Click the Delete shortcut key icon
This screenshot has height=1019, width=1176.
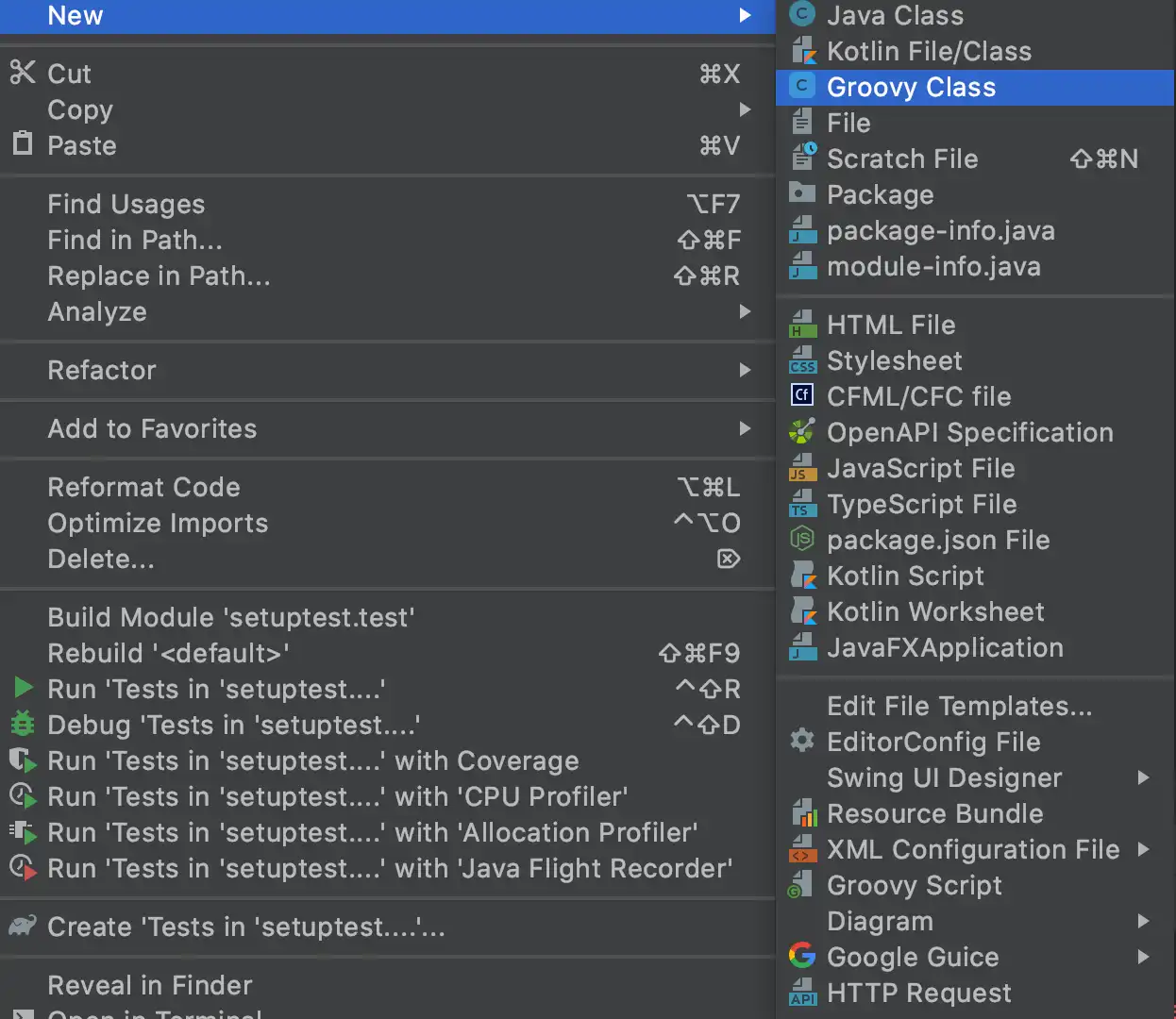(729, 559)
